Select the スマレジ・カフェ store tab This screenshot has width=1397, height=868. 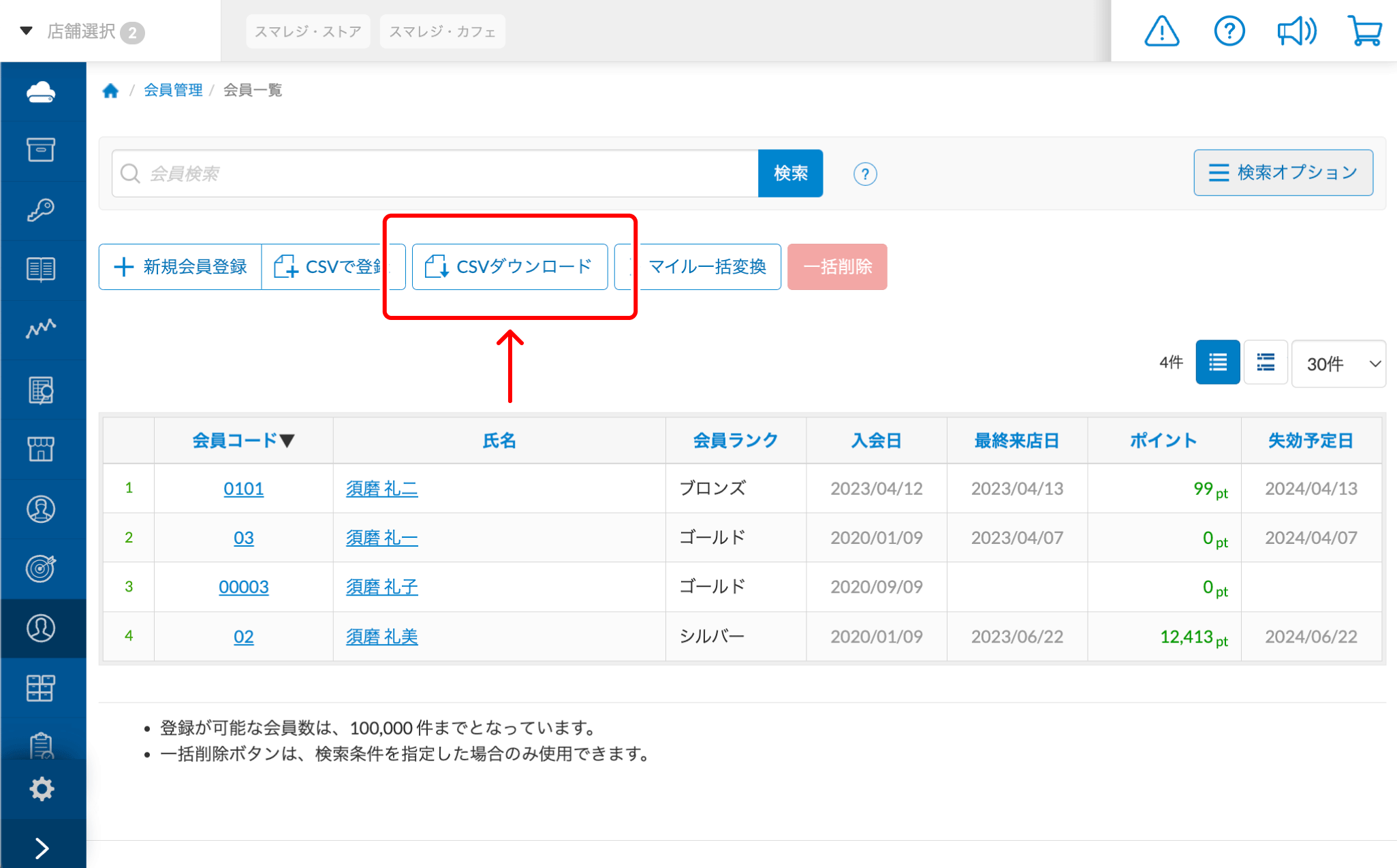click(442, 31)
